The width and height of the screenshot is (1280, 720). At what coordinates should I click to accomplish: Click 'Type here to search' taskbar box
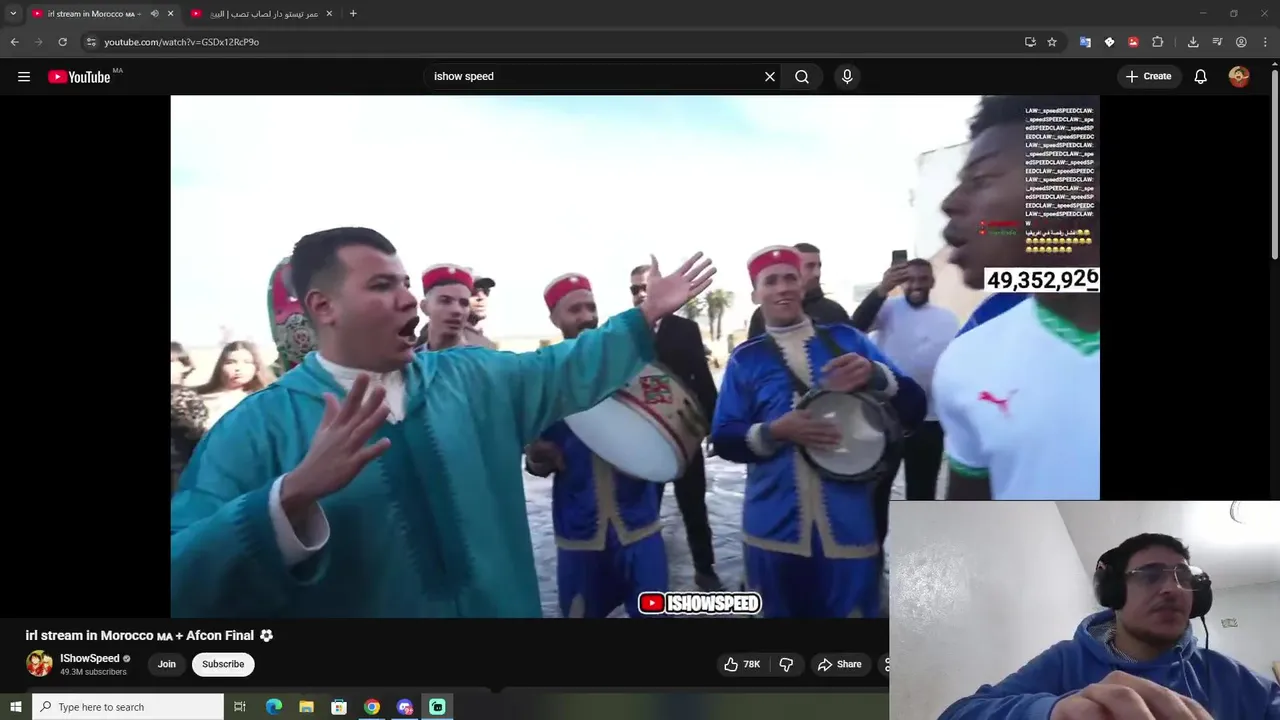(x=128, y=707)
